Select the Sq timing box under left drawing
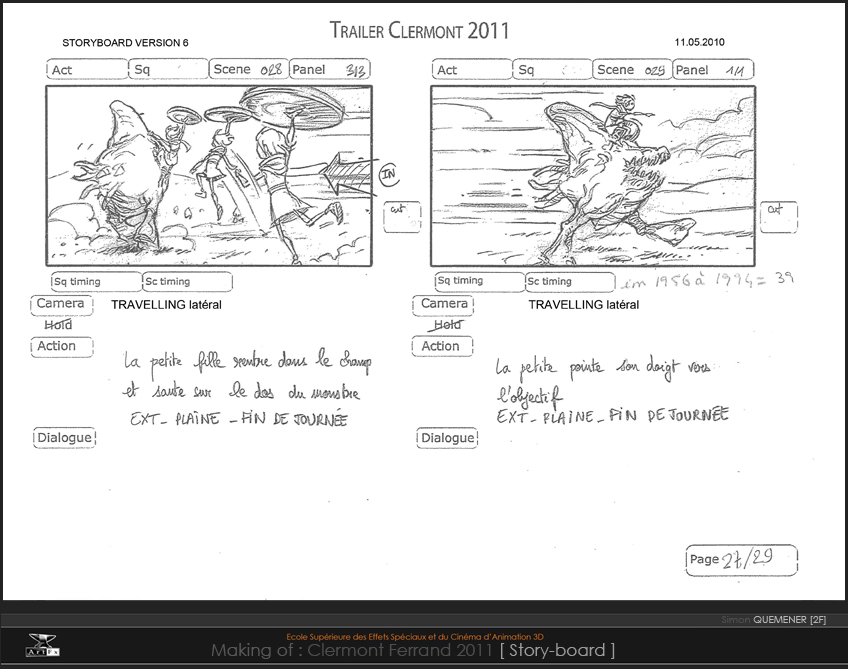The image size is (848, 669). pos(95,282)
